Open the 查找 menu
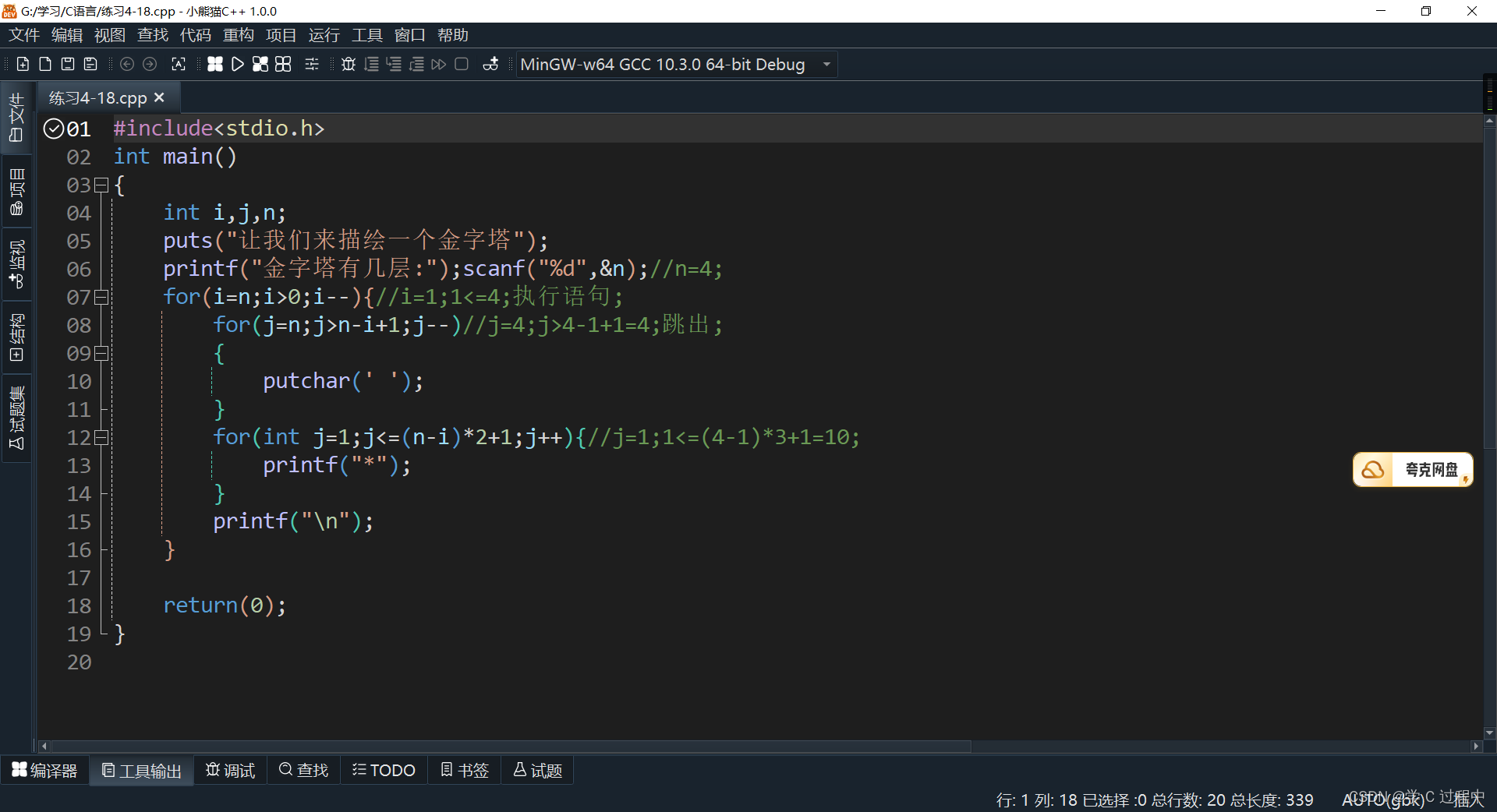The image size is (1497, 812). (x=153, y=35)
